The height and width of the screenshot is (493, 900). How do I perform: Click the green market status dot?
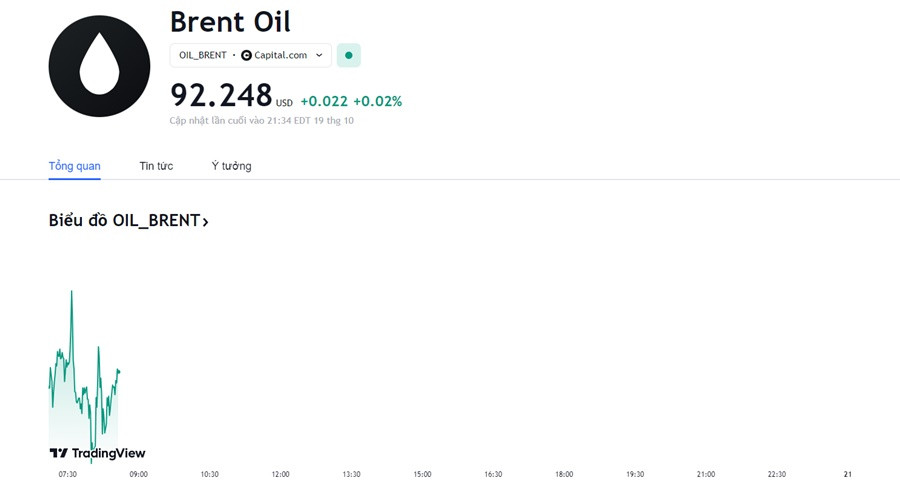tap(348, 56)
